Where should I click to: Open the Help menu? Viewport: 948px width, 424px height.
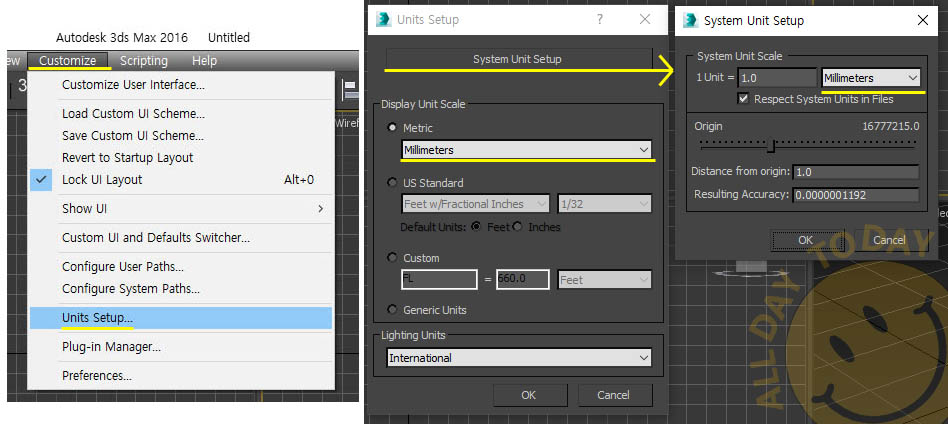[x=204, y=60]
